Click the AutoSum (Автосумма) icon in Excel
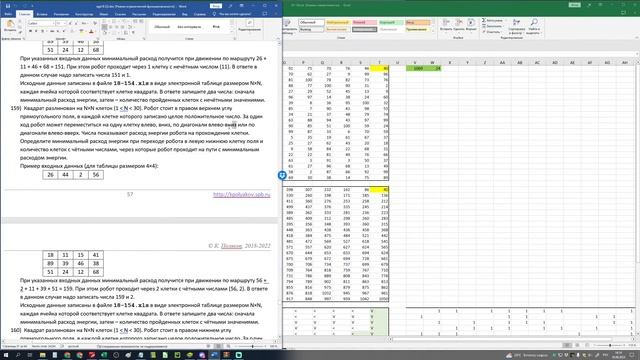640x360 pixels. click(483, 20)
